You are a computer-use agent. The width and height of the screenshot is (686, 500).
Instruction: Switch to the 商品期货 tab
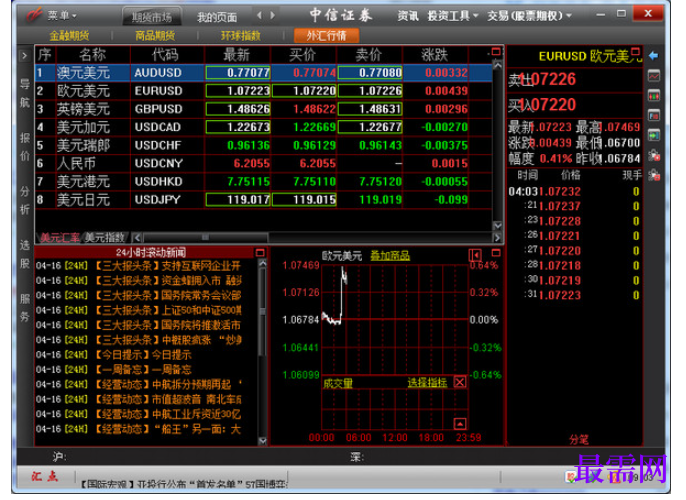click(x=155, y=35)
